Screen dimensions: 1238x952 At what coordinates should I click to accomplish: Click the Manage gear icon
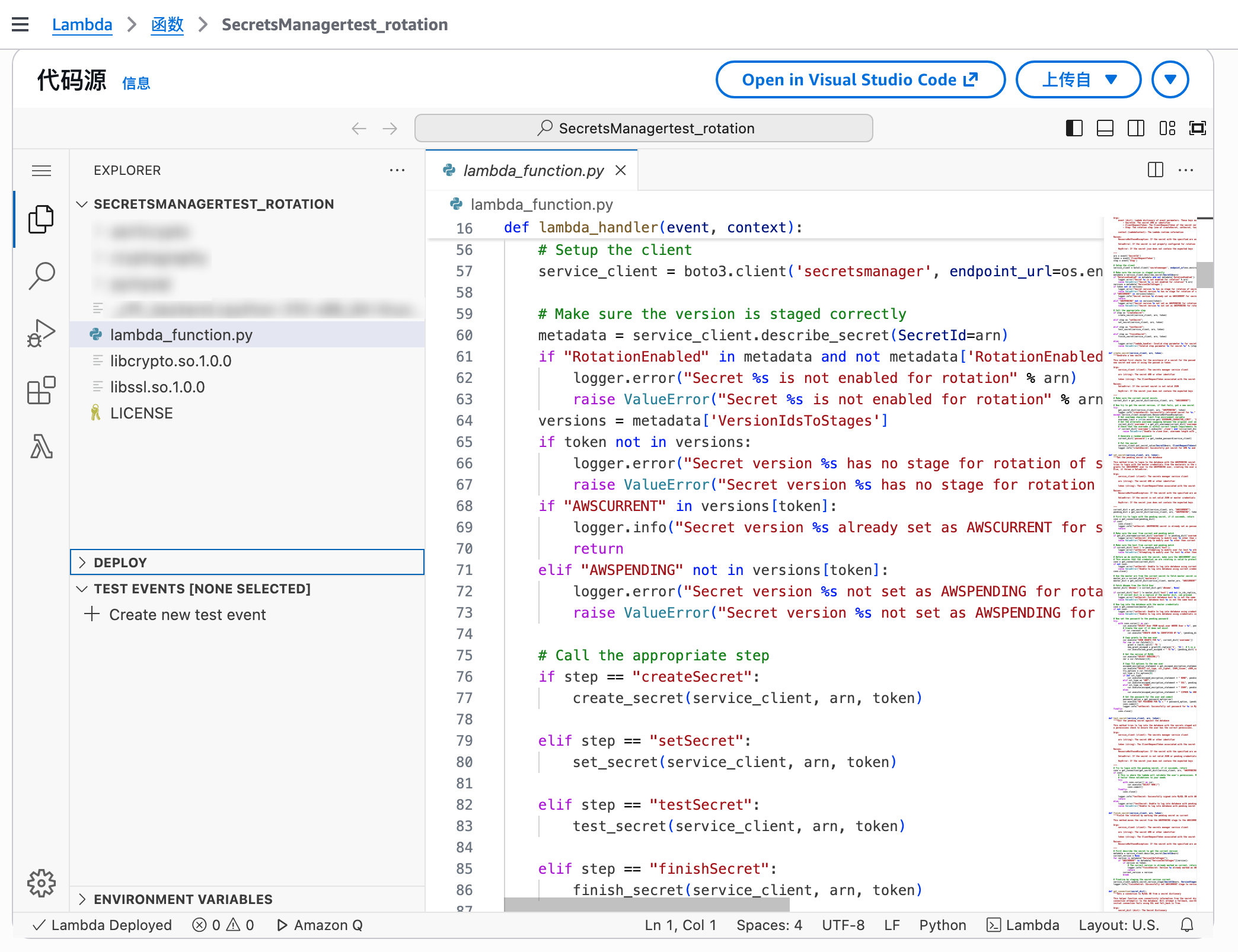41,883
